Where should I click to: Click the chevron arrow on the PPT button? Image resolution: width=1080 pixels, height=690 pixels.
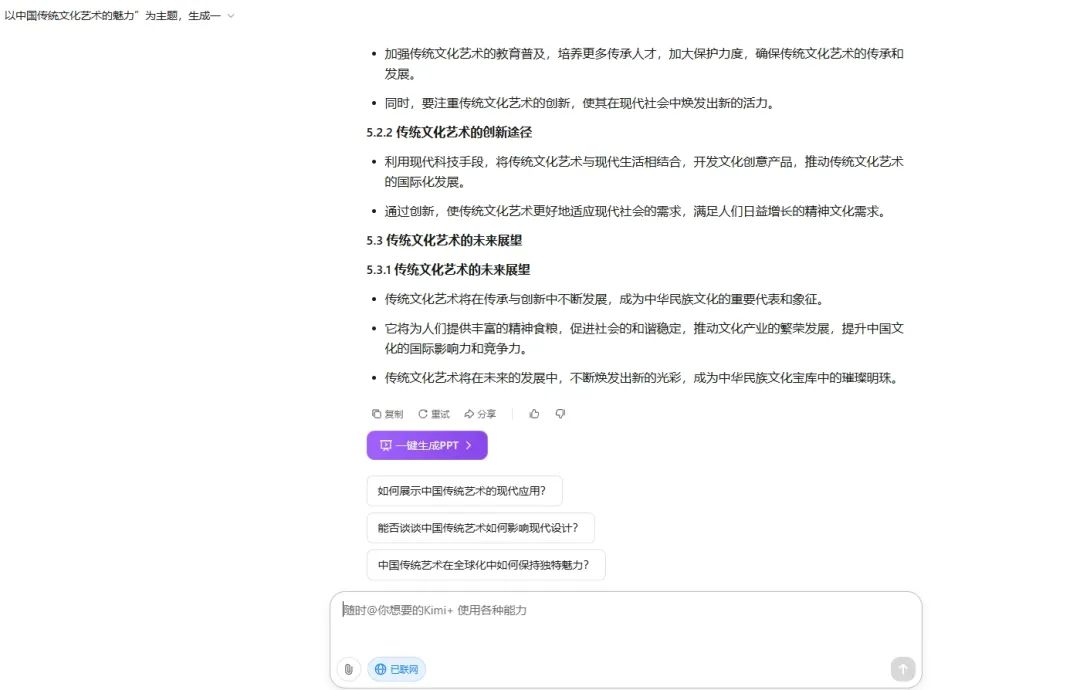coord(466,445)
